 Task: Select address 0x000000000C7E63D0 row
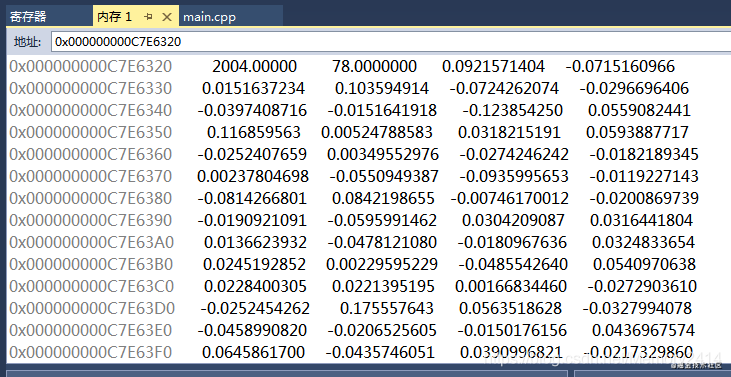pyautogui.click(x=92, y=308)
